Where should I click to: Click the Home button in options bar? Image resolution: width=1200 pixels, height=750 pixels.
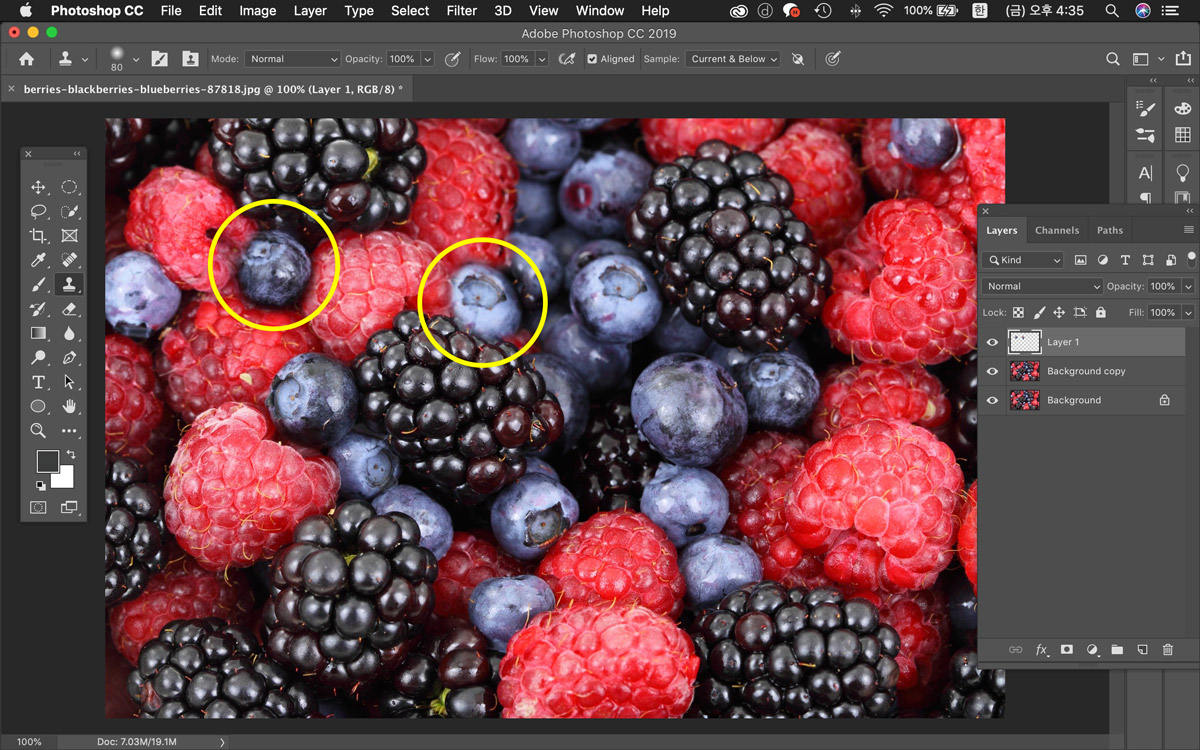(x=26, y=59)
